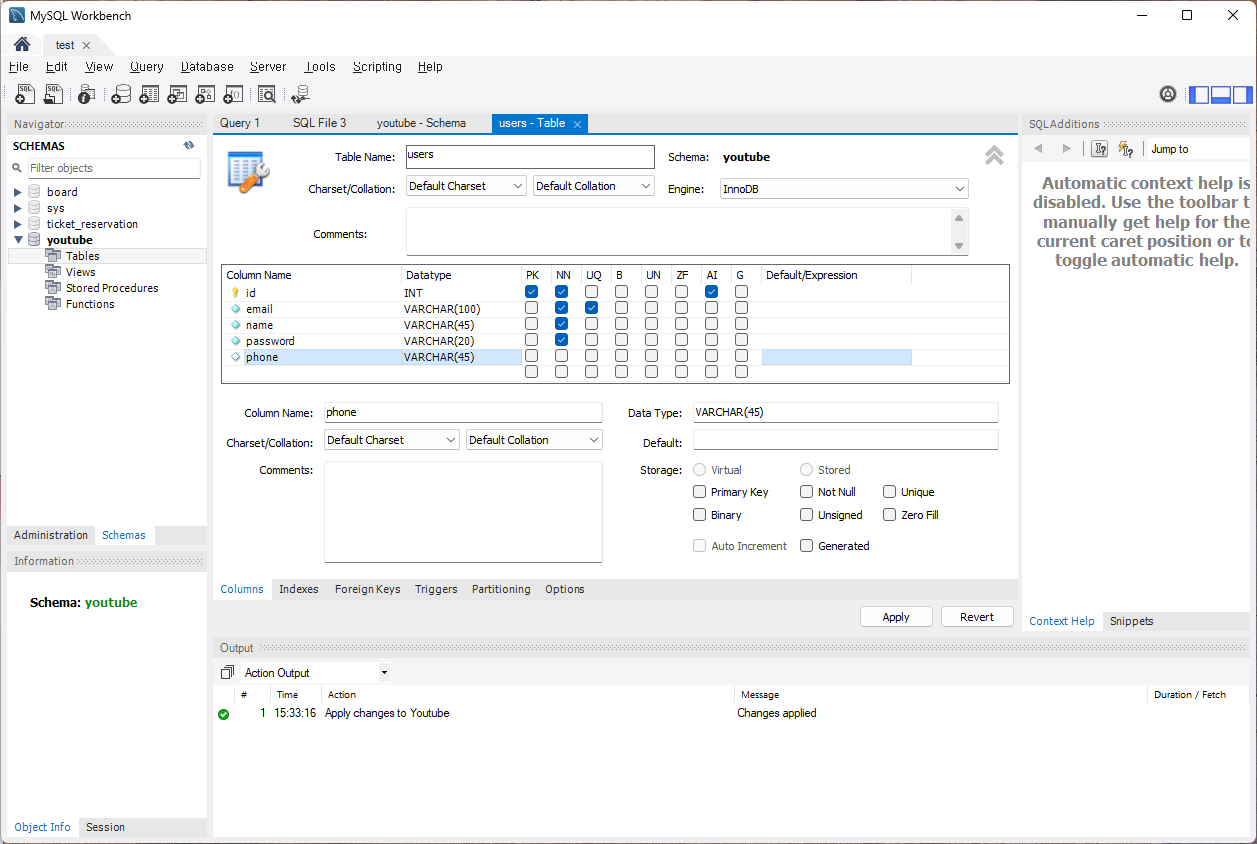1257x844 pixels.
Task: Open table Default Charset dropdown
Action: [466, 186]
